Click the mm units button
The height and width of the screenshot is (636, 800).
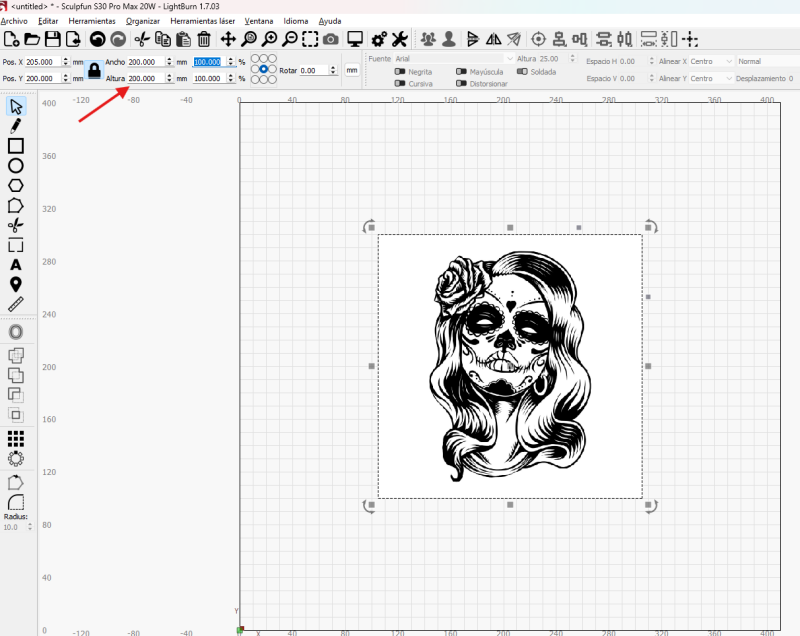(x=352, y=70)
